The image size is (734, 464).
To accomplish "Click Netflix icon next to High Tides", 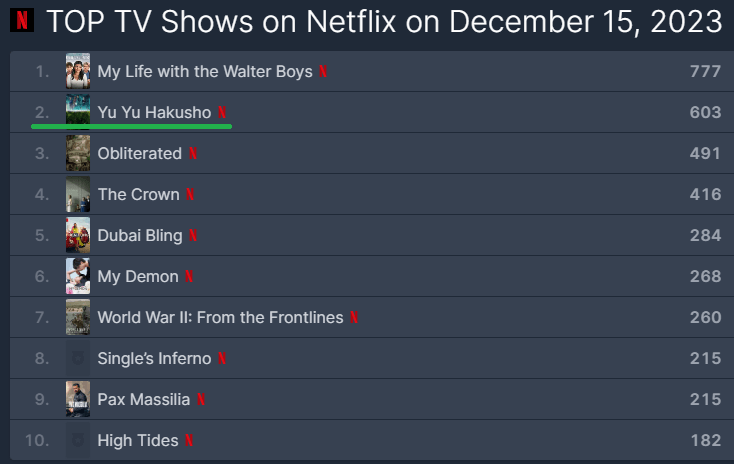I will pos(189,441).
